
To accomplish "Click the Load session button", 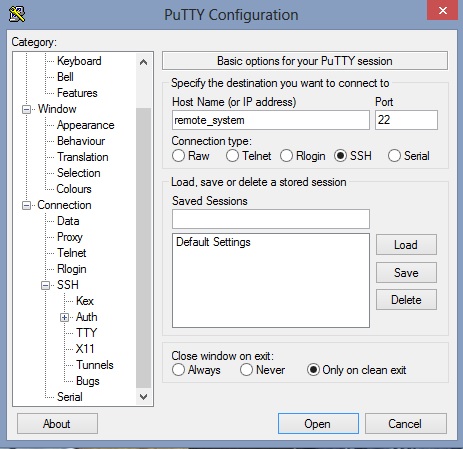I will [x=406, y=245].
